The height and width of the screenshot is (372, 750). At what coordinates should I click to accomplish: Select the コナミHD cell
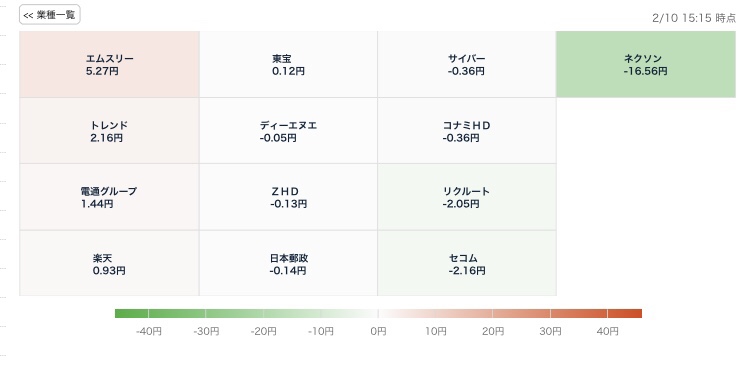pyautogui.click(x=467, y=131)
